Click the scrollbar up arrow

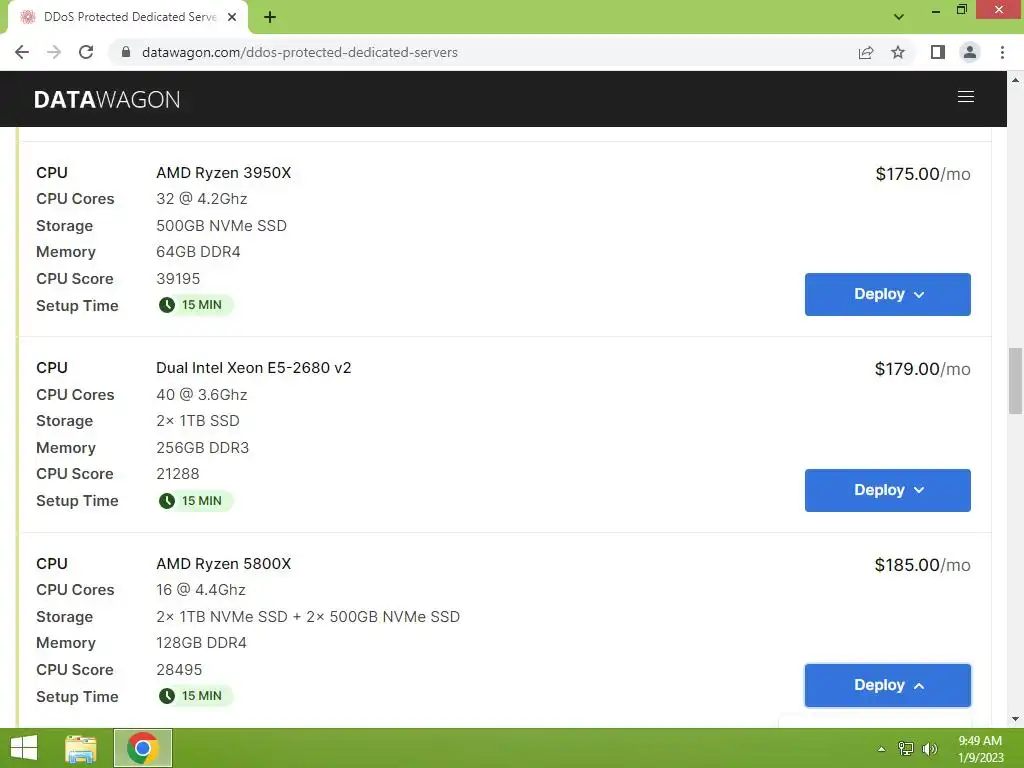pyautogui.click(x=1015, y=80)
